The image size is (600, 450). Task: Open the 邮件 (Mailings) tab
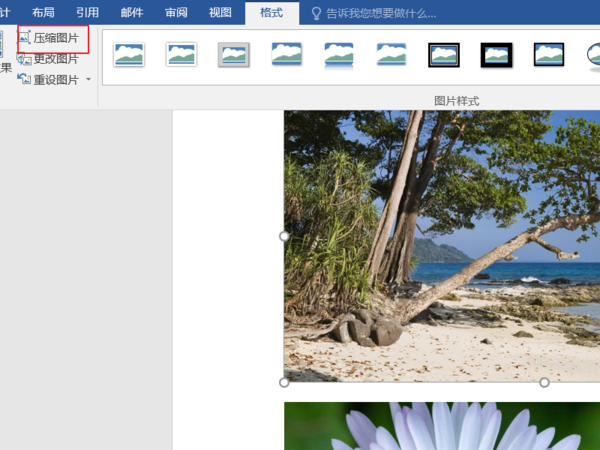point(132,13)
